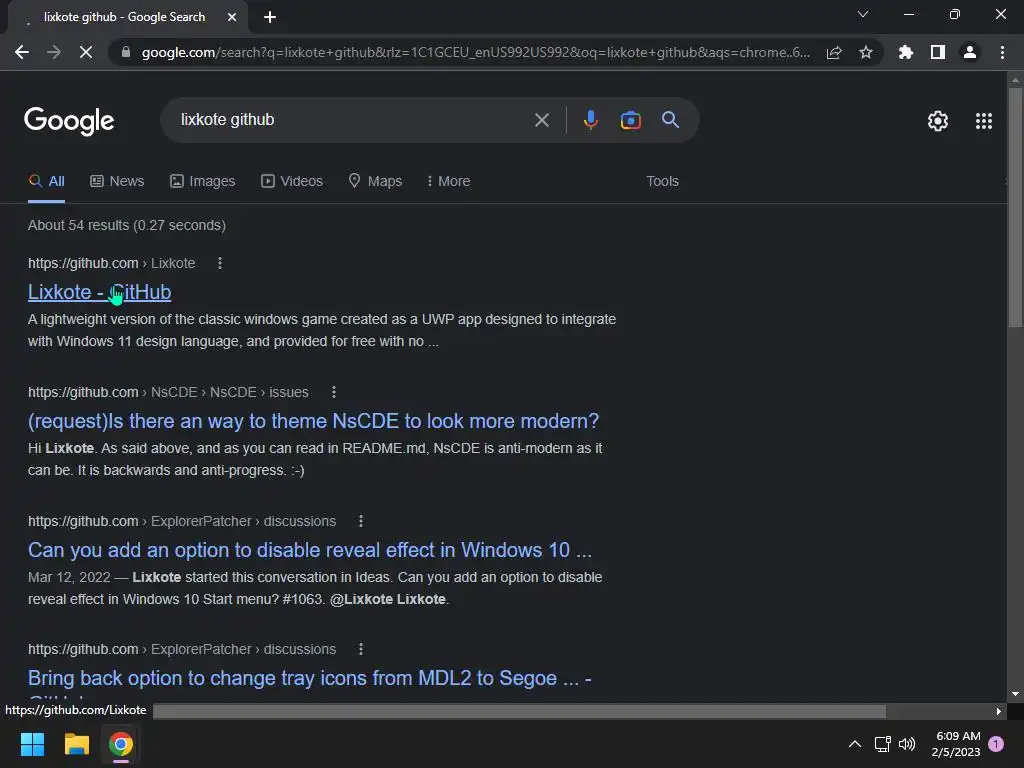Open the volume tray icon
Viewport: 1024px width, 768px height.
point(907,744)
